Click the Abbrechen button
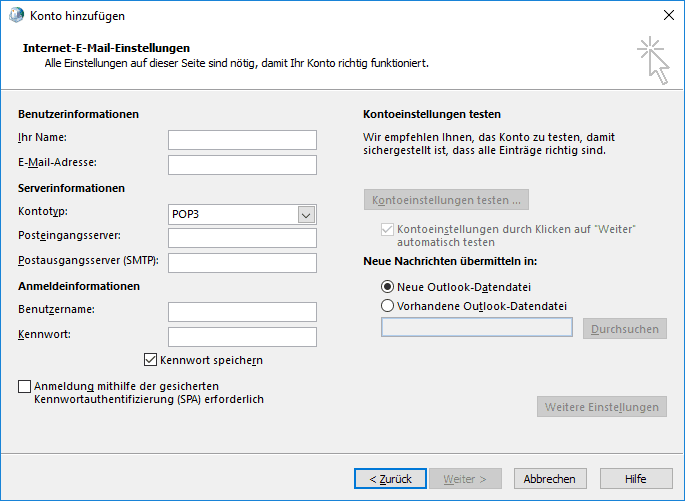 (549, 479)
